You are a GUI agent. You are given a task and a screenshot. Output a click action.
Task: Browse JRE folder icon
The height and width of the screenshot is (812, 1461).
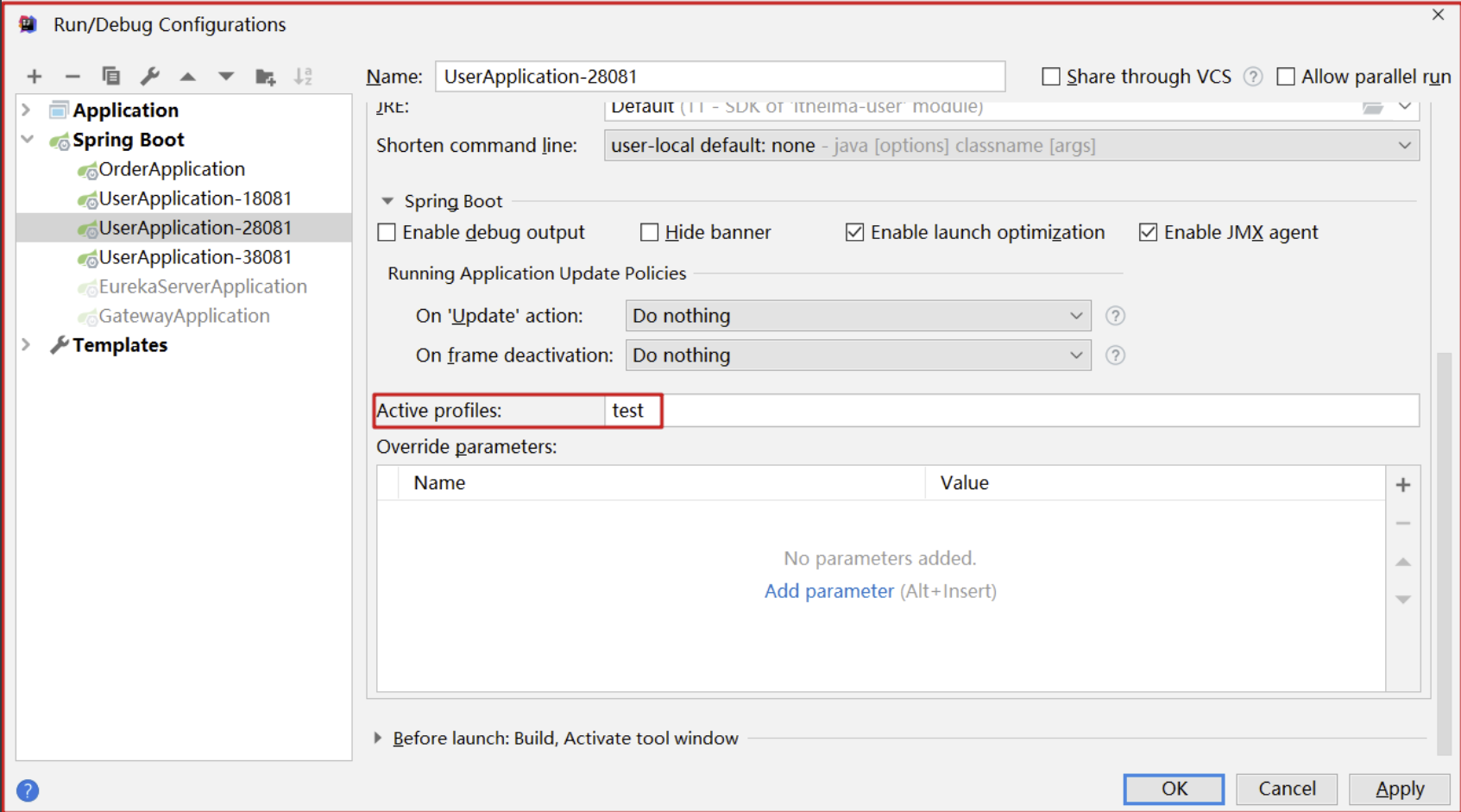point(1373,108)
